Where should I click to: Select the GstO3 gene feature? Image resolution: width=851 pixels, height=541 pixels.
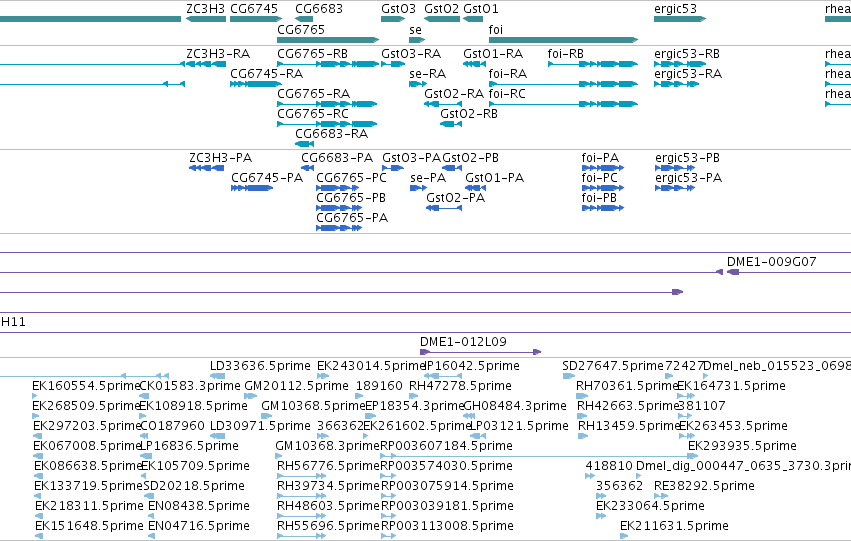coord(393,19)
